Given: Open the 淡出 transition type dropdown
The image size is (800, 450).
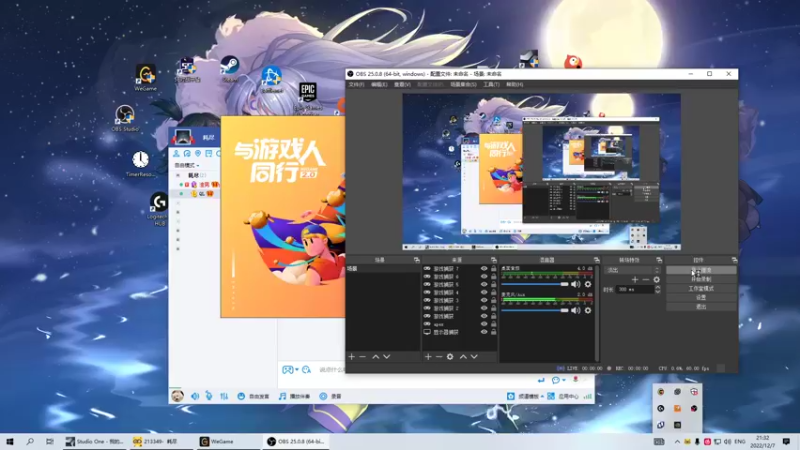Looking at the screenshot, I should [632, 270].
